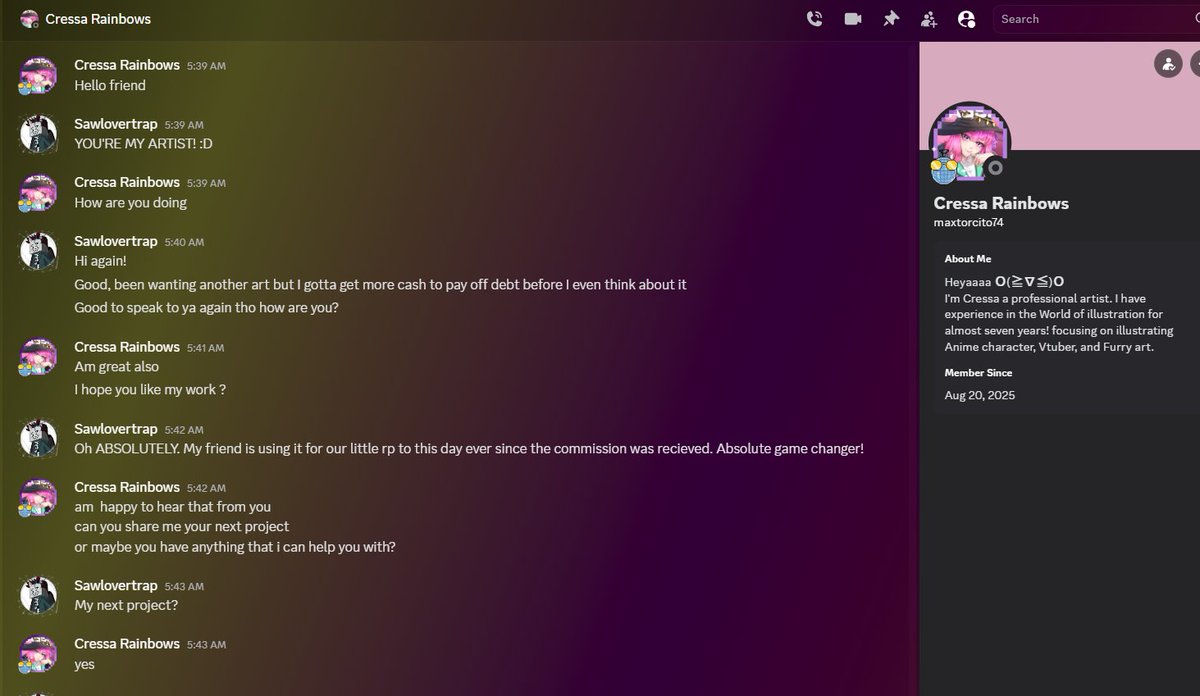Click "can you share me your next project"
This screenshot has width=1200, height=696.
(x=182, y=526)
